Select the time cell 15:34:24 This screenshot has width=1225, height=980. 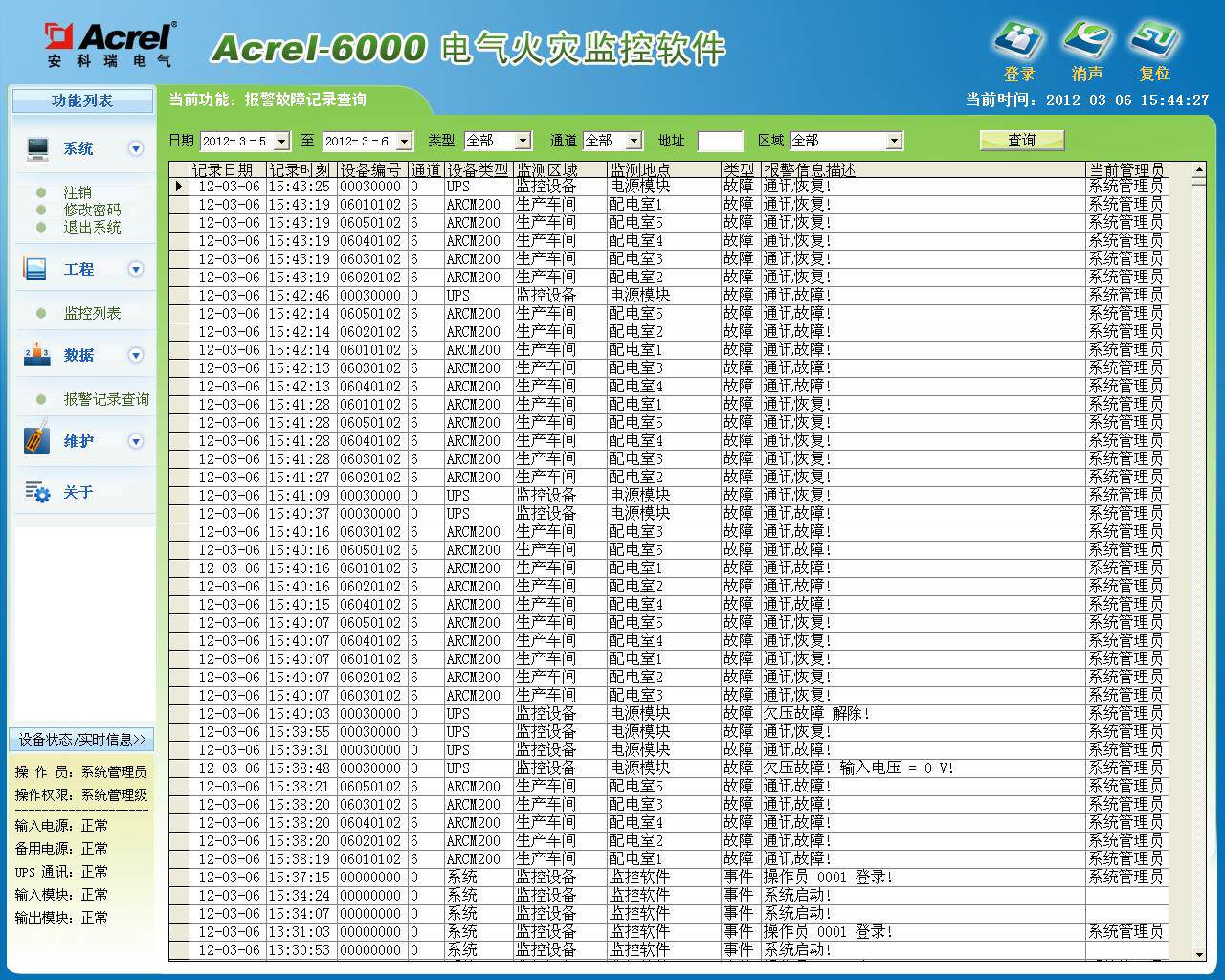[301, 896]
